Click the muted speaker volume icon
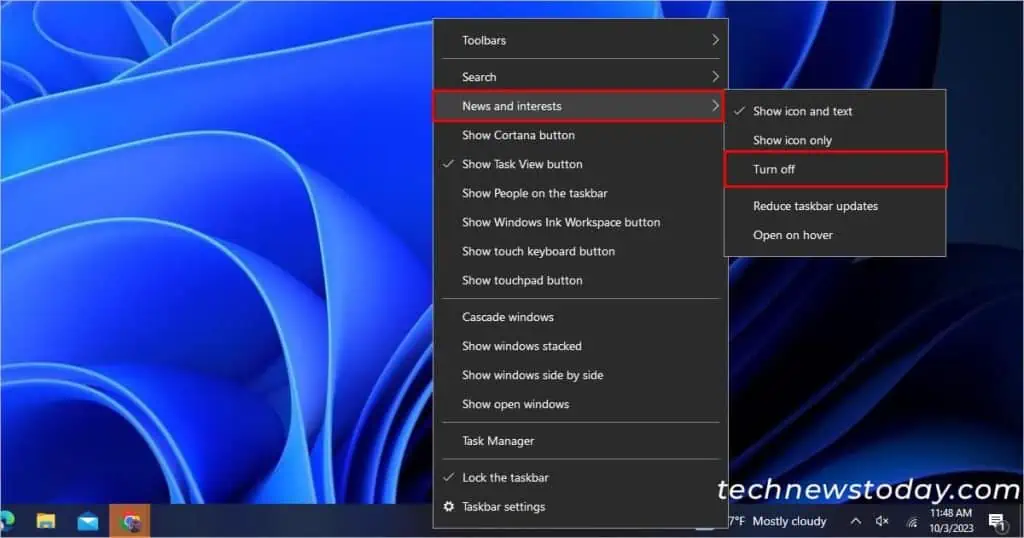Screen dimensions: 1024x538 (882, 521)
